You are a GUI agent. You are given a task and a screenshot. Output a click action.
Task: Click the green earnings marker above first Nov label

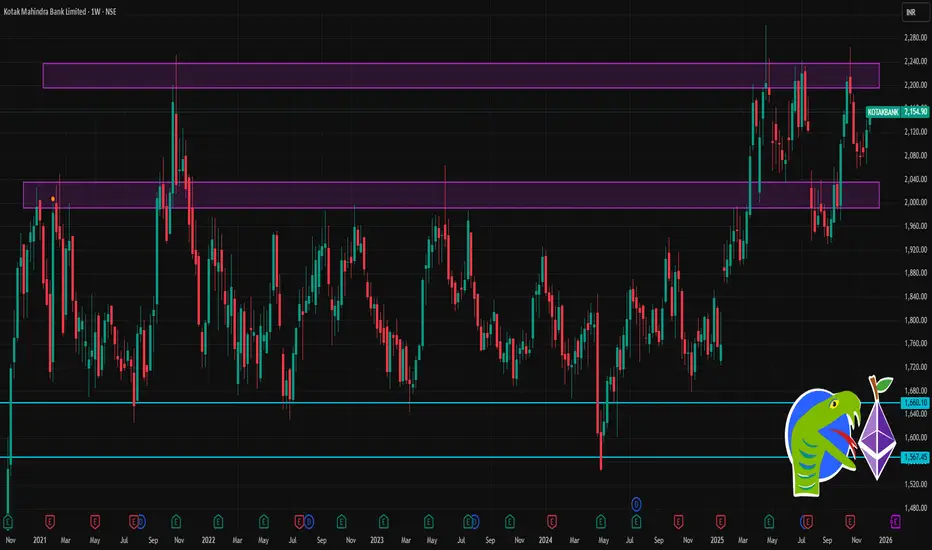[8, 522]
